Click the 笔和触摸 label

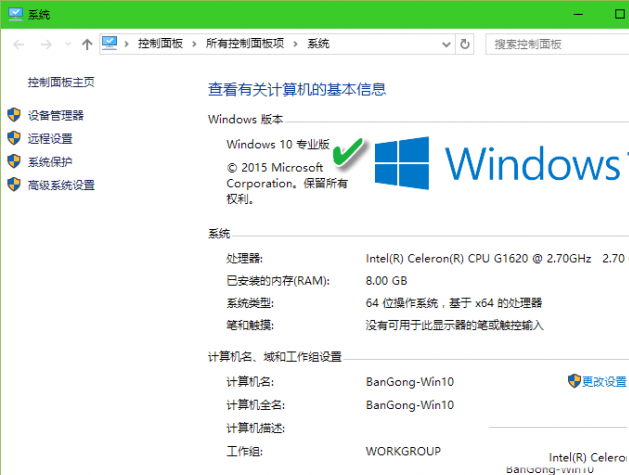click(x=250, y=325)
